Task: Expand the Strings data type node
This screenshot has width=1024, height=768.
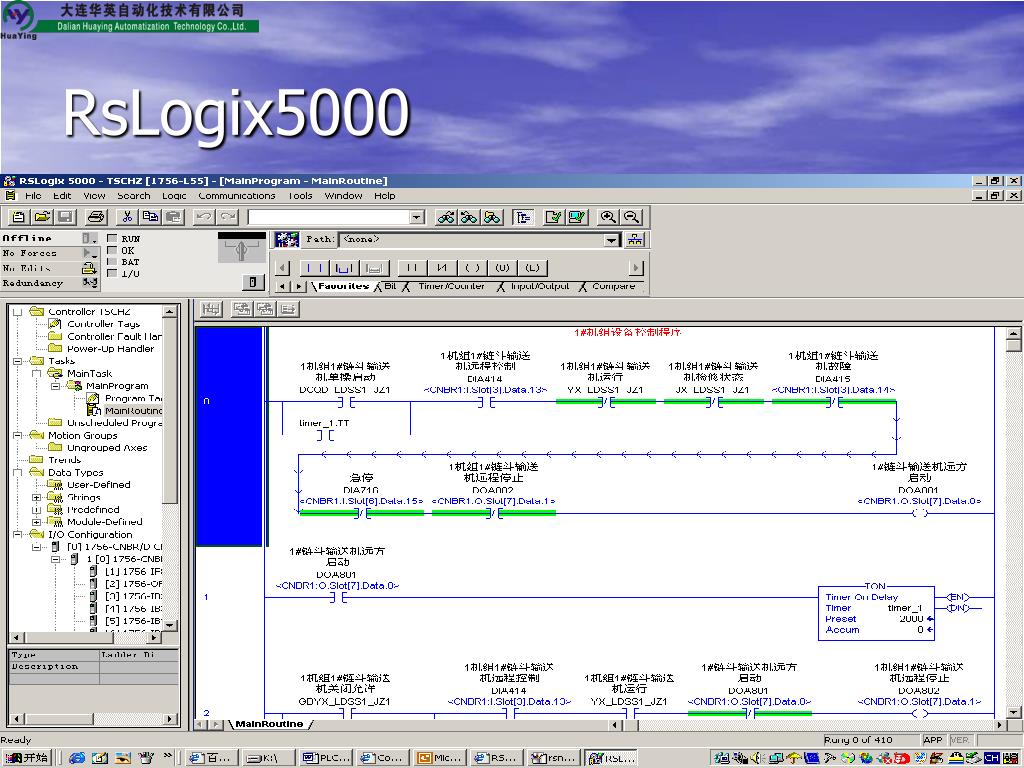Action: 37,498
